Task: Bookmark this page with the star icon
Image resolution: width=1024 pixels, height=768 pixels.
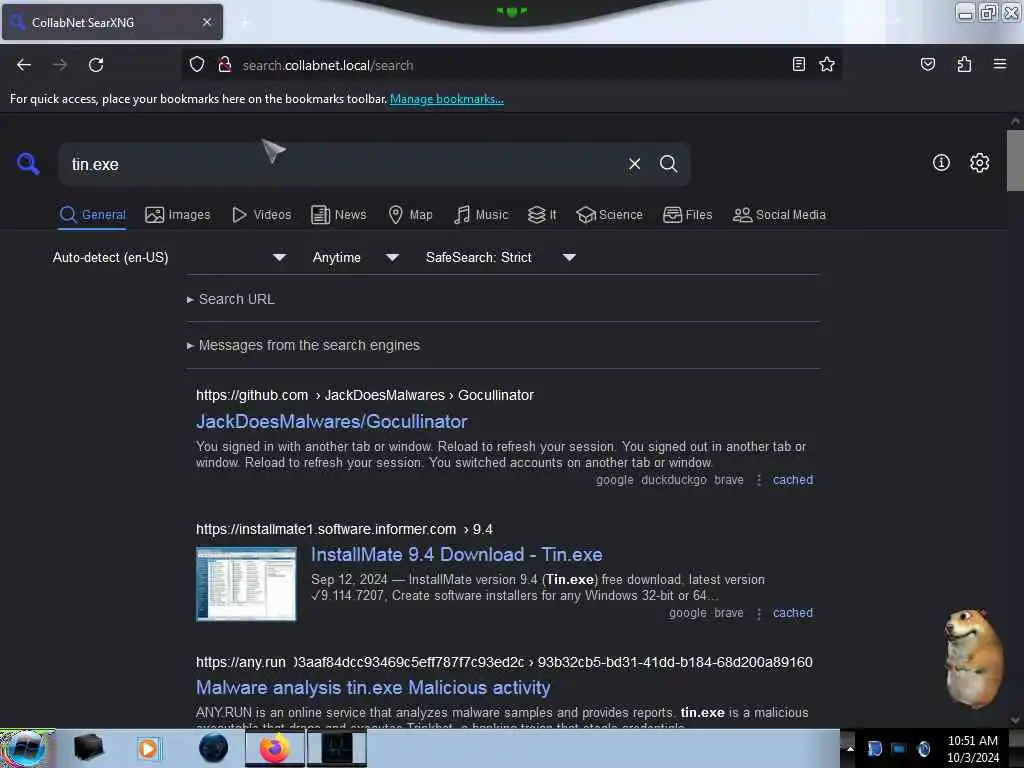Action: (827, 64)
